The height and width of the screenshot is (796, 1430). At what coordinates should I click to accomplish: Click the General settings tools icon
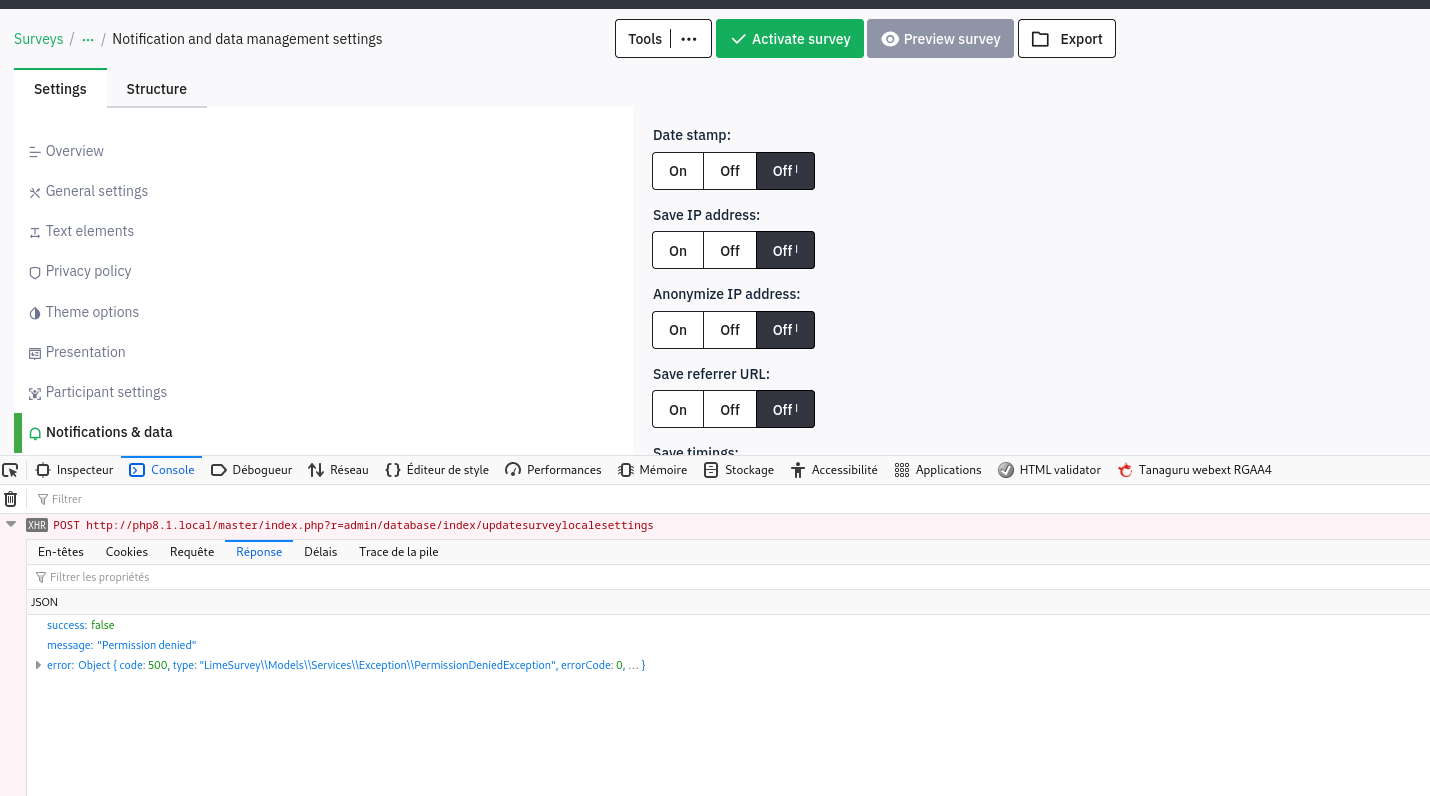point(35,192)
